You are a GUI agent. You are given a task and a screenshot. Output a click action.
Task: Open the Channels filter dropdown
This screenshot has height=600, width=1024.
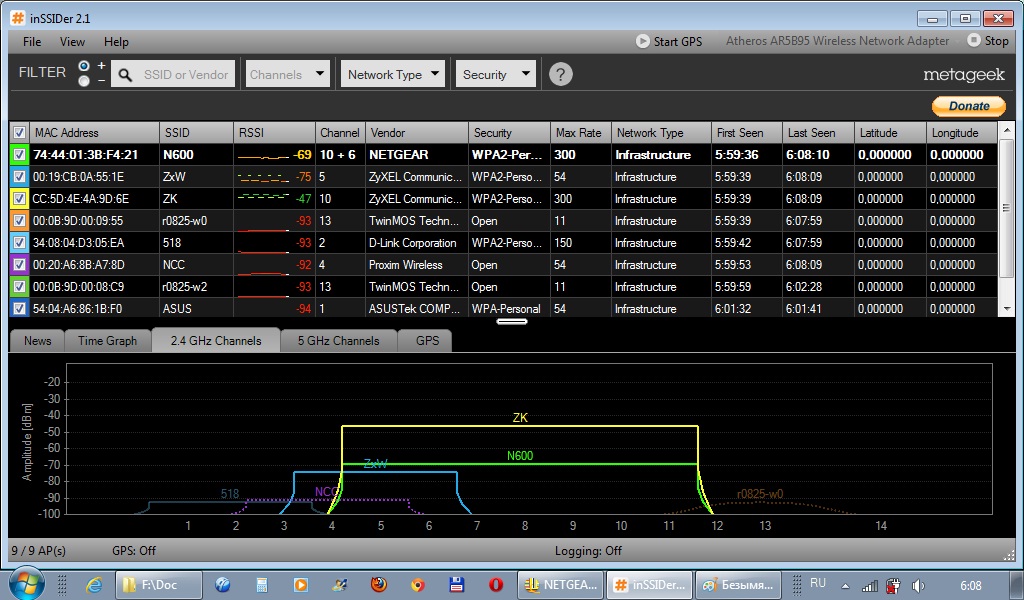(x=287, y=74)
